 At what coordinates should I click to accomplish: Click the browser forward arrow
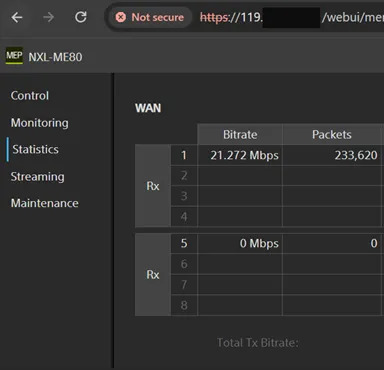point(49,17)
